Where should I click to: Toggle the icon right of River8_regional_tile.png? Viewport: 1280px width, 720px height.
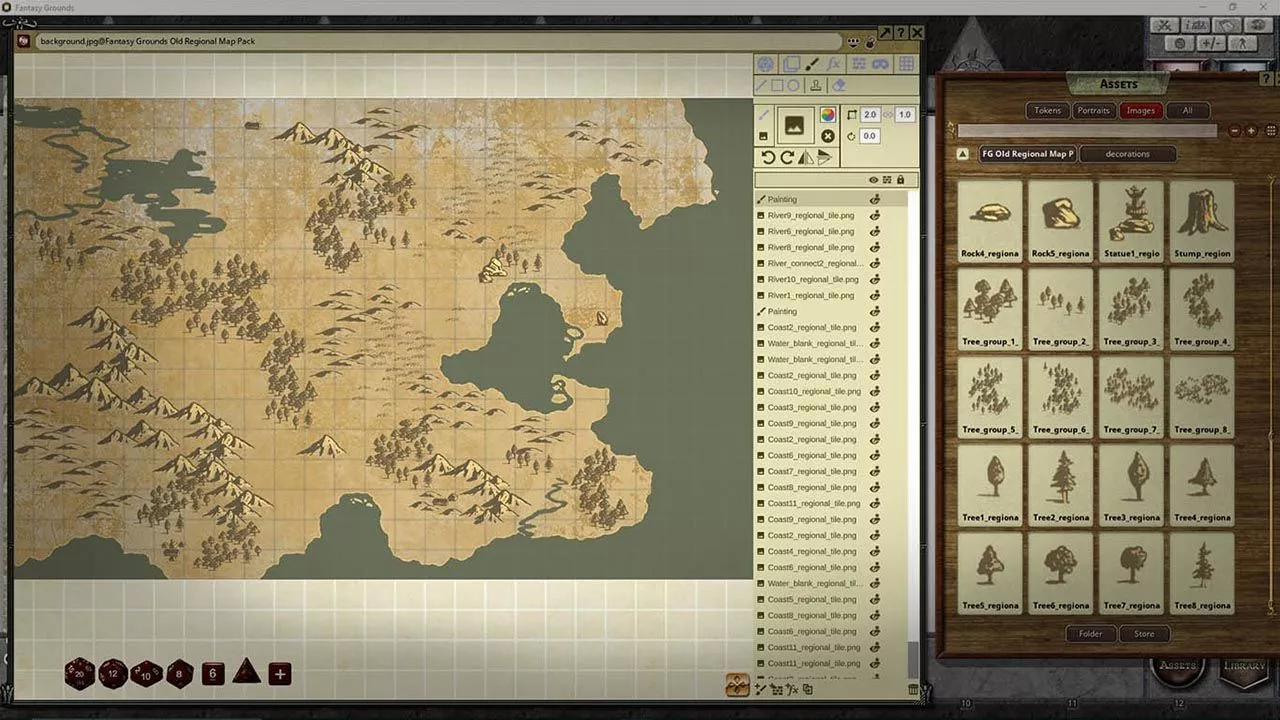point(875,247)
